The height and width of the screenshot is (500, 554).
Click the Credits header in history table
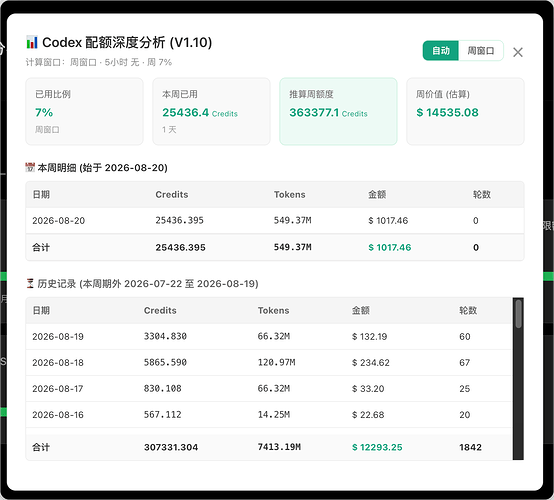point(160,310)
